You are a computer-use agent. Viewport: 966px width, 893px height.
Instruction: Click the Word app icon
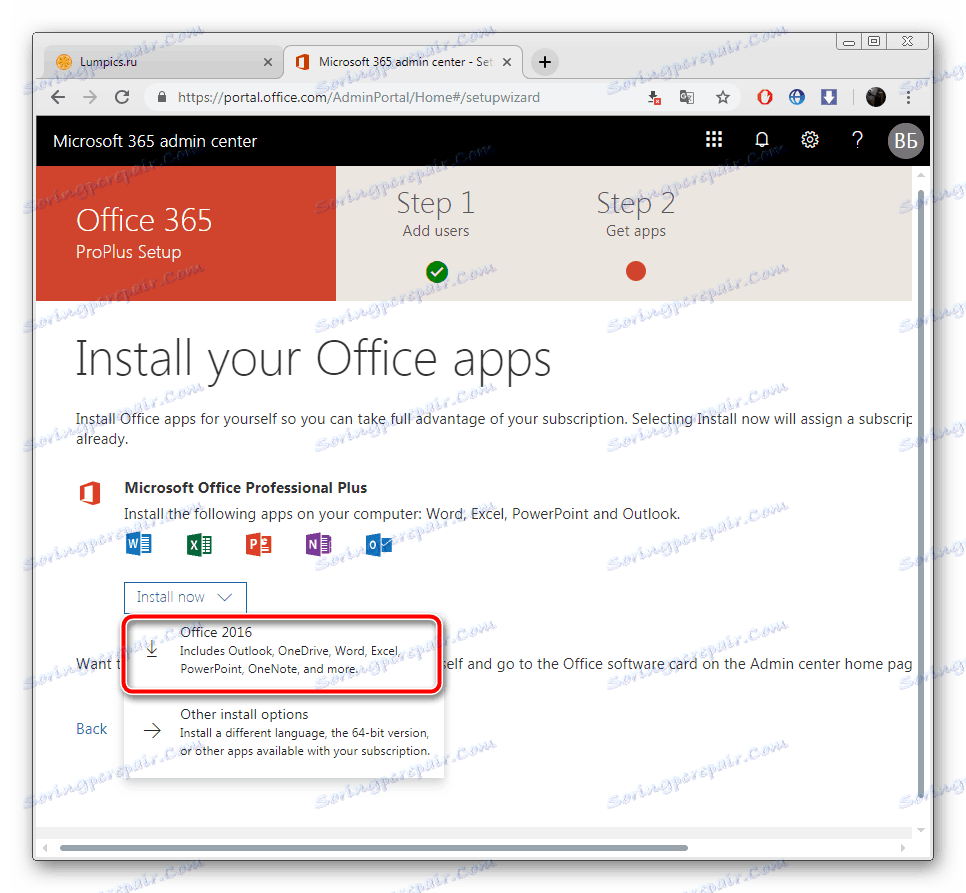pos(139,544)
